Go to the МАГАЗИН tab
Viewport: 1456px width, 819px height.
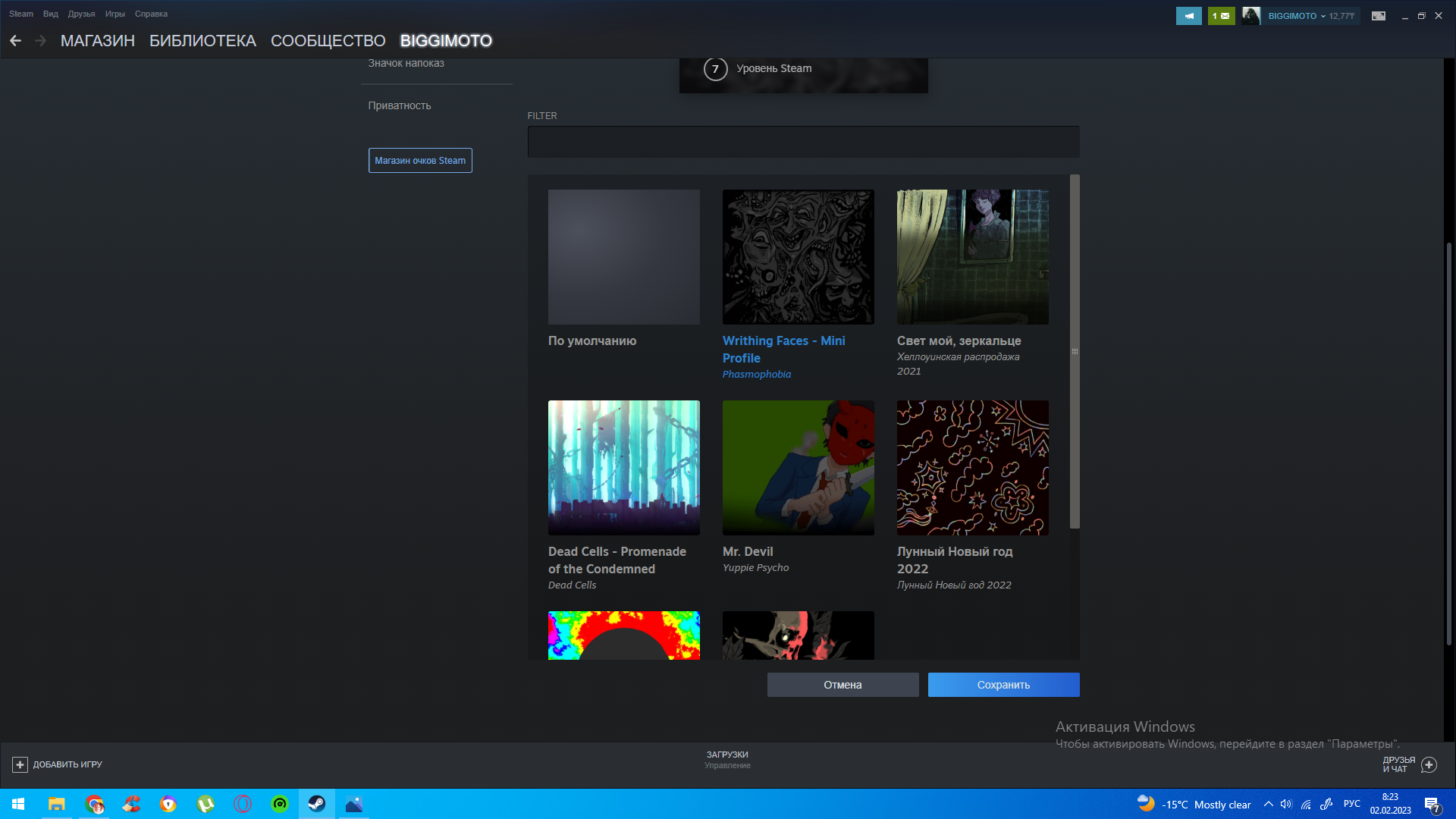[x=98, y=41]
